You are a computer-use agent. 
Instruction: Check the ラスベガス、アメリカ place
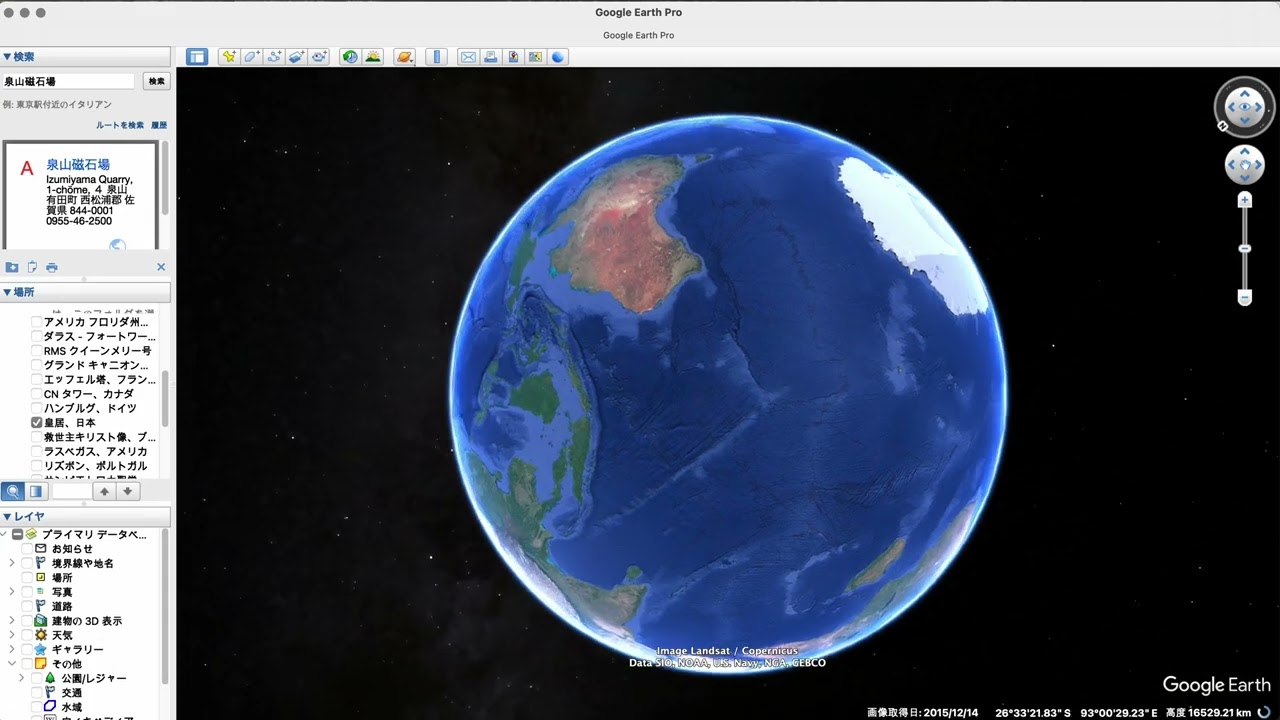coord(37,451)
